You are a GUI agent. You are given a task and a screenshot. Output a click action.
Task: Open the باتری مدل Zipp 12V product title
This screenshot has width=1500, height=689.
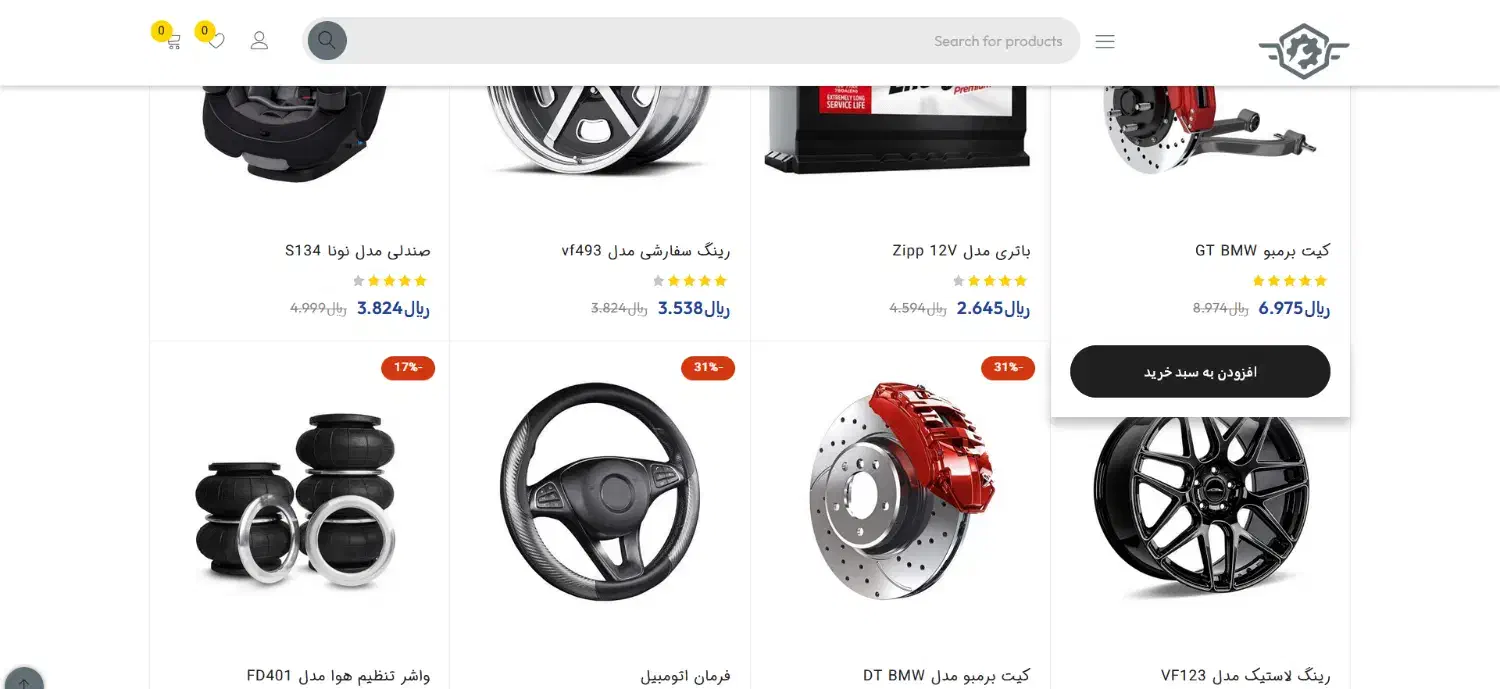(961, 250)
